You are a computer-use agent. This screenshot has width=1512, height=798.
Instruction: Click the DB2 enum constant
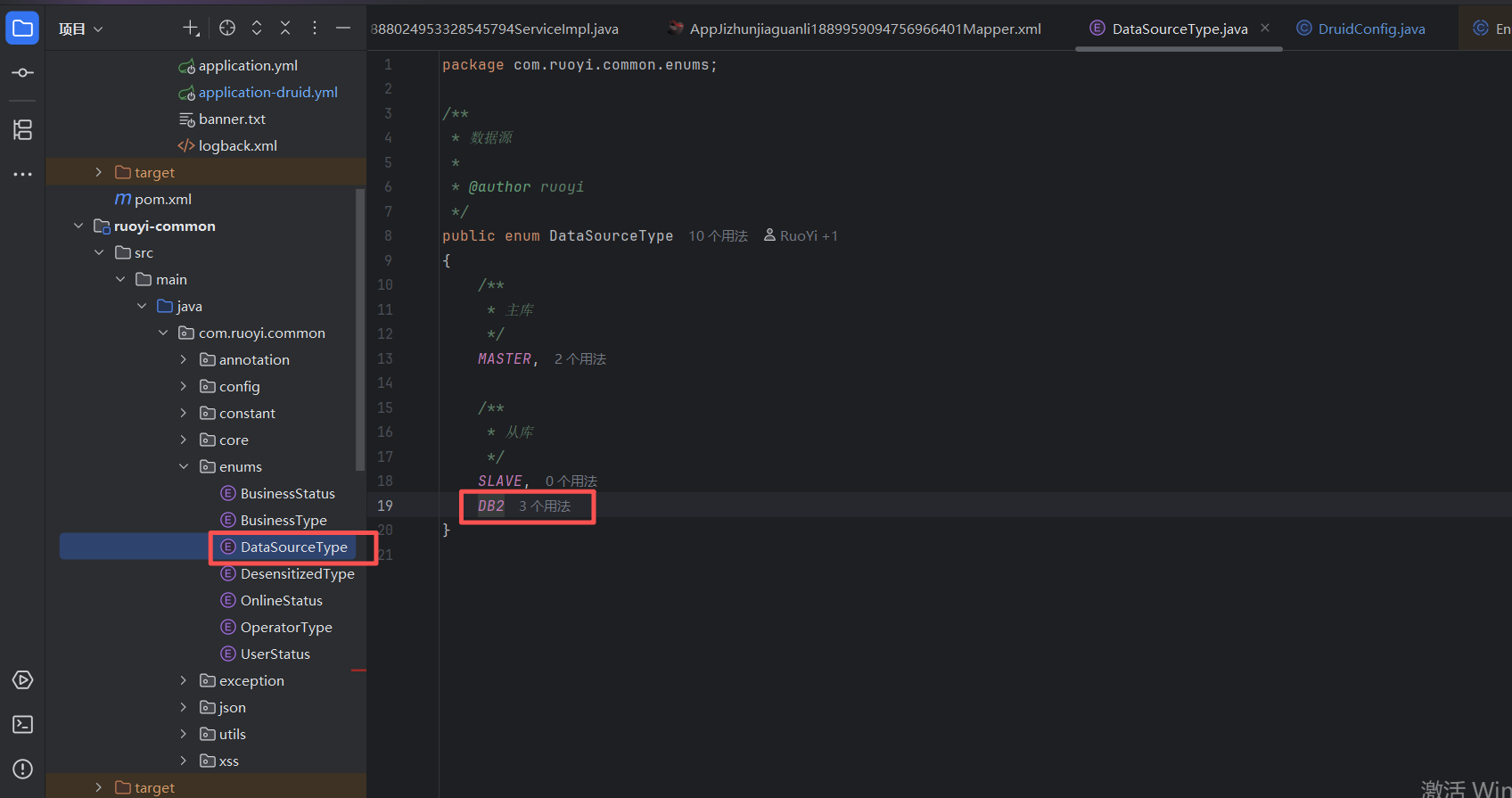pyautogui.click(x=491, y=506)
